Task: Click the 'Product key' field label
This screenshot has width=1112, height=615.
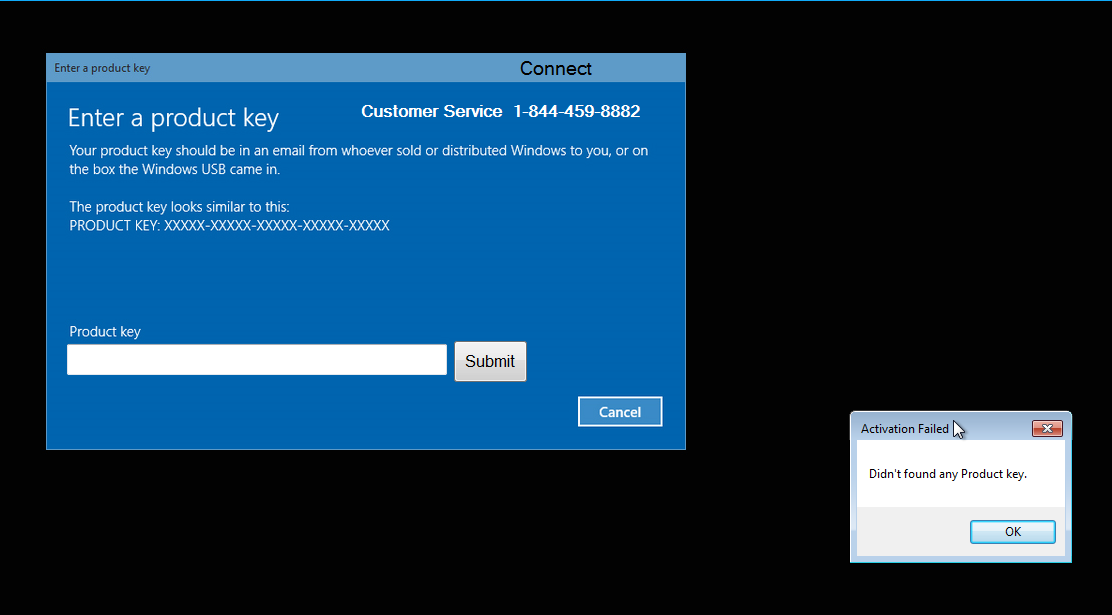Action: pyautogui.click(x=105, y=332)
